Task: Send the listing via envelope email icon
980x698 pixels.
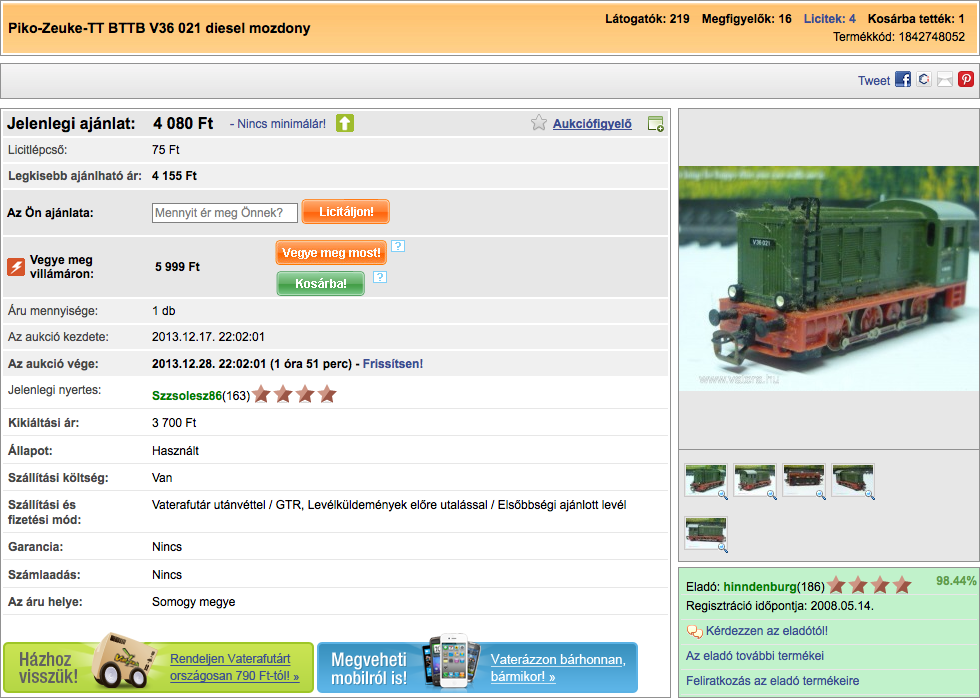Action: pos(945,80)
